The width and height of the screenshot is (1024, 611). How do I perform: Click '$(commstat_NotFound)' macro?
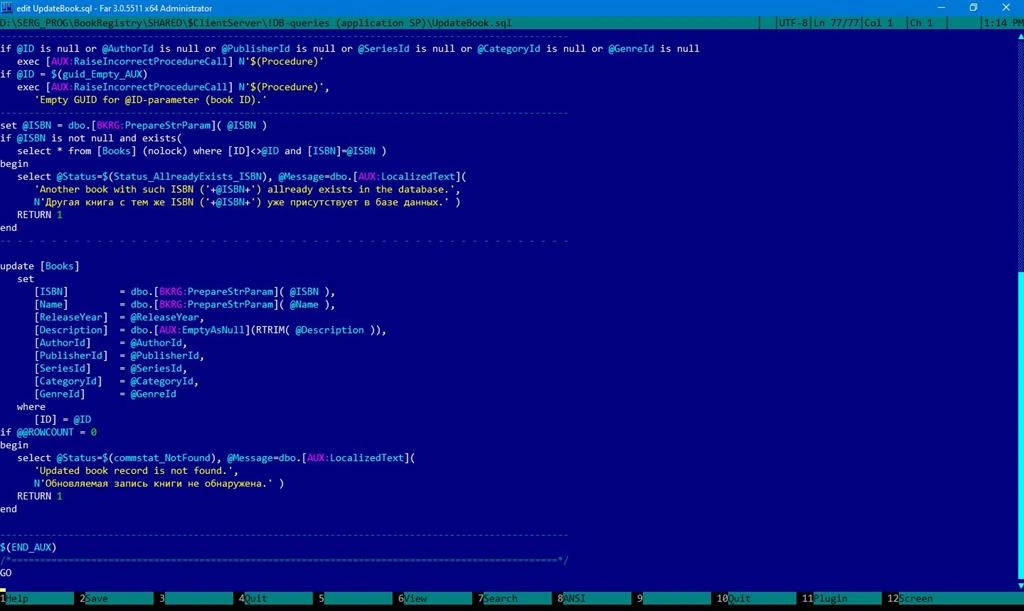162,458
